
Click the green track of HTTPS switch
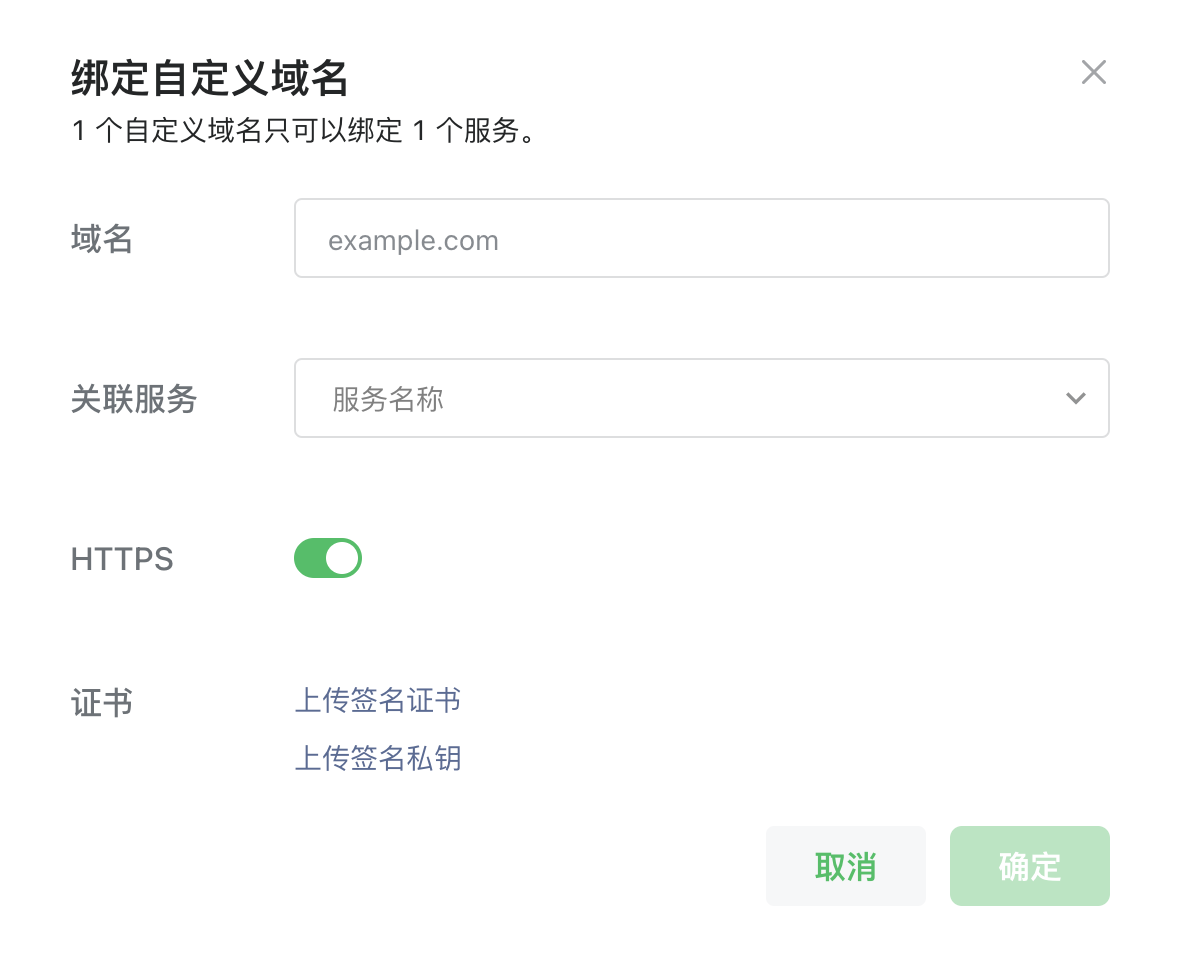click(310, 558)
